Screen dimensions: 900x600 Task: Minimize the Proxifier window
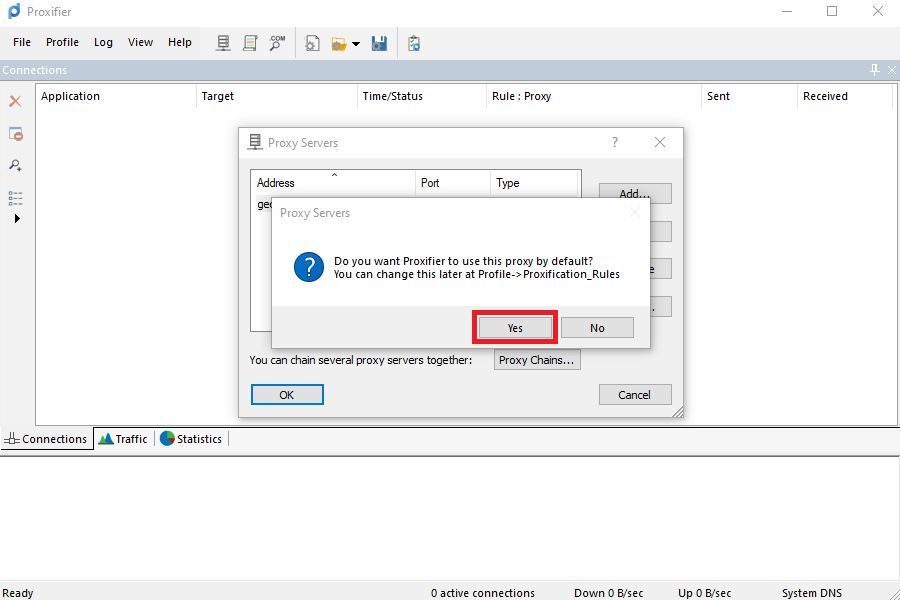click(787, 11)
